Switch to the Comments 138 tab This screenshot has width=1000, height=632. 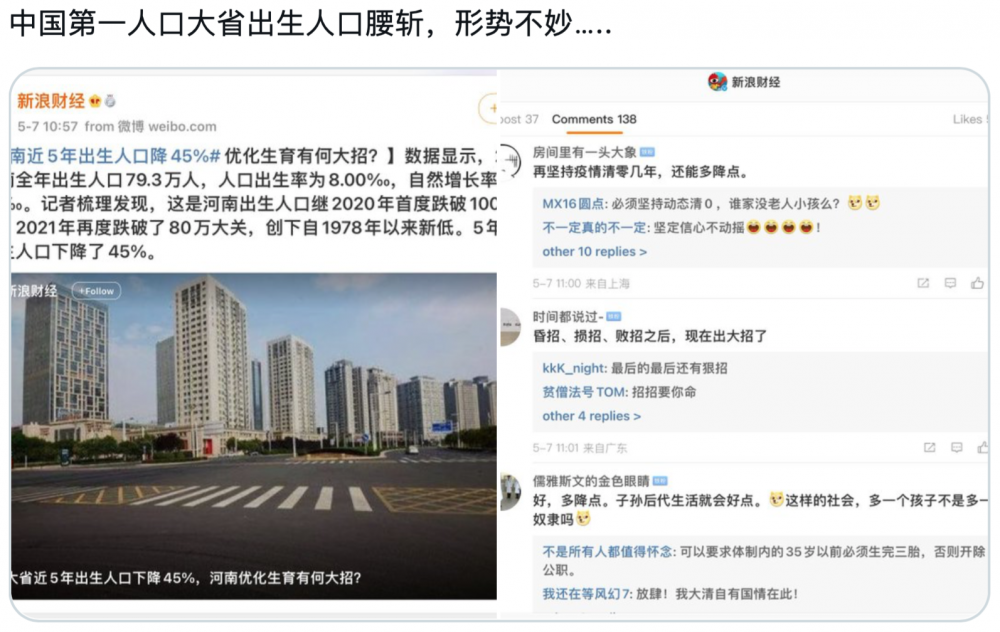[594, 119]
